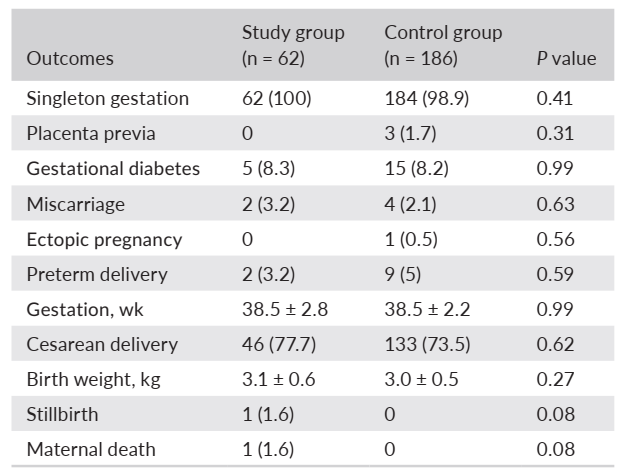This screenshot has width=630, height=476.
Task: Select the Preterm delivery row label
Action: [97, 274]
